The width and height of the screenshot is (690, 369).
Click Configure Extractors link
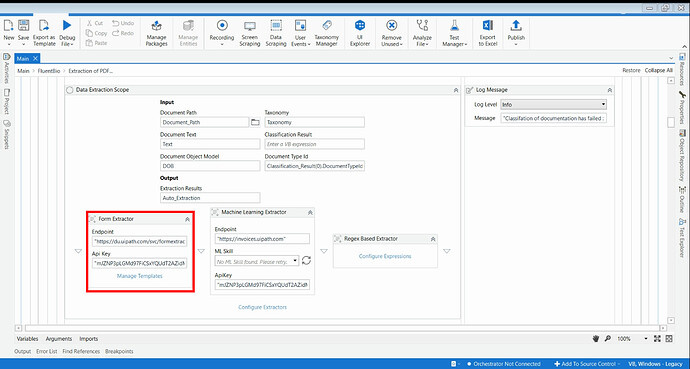(262, 307)
